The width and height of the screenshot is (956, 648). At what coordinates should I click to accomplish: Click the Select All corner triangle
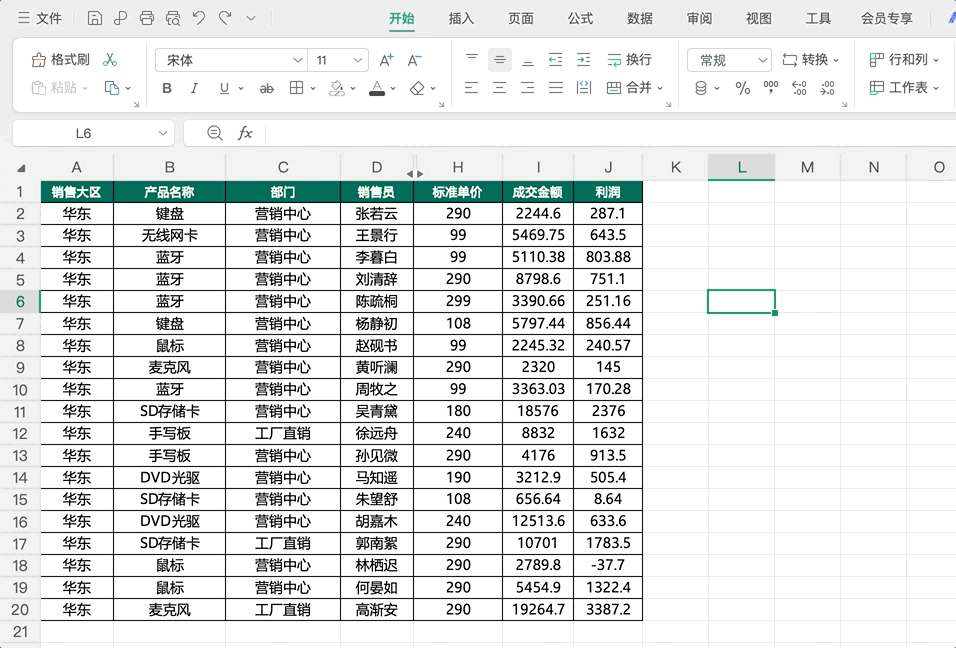(21, 168)
